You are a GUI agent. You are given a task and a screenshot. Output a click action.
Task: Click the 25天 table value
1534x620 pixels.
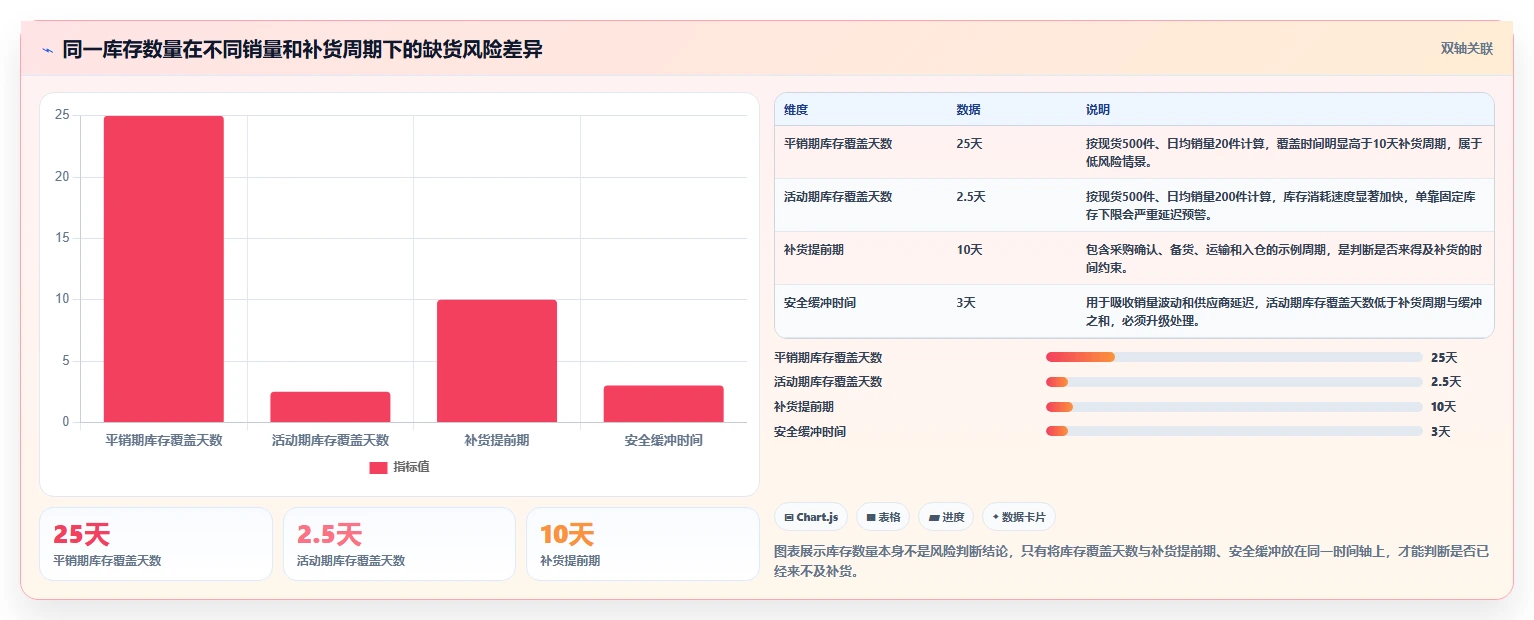[x=969, y=144]
